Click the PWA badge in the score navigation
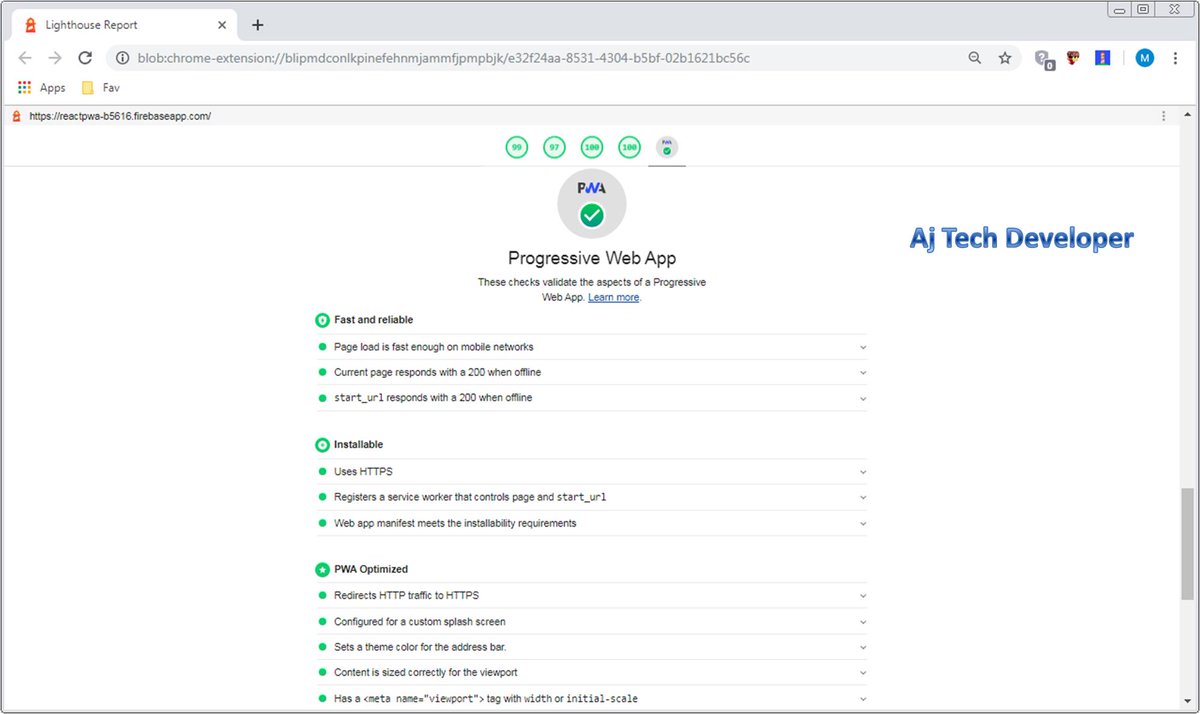The width and height of the screenshot is (1200, 714). click(x=666, y=147)
